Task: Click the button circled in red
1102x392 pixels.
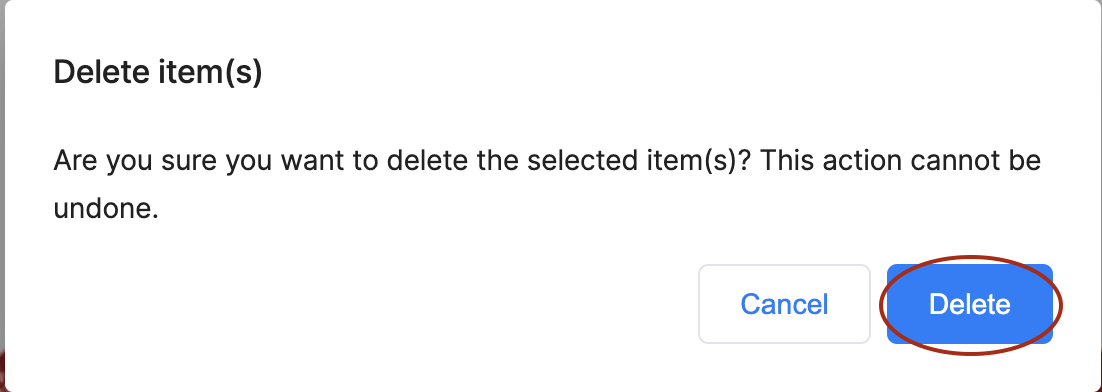Action: pyautogui.click(x=969, y=304)
